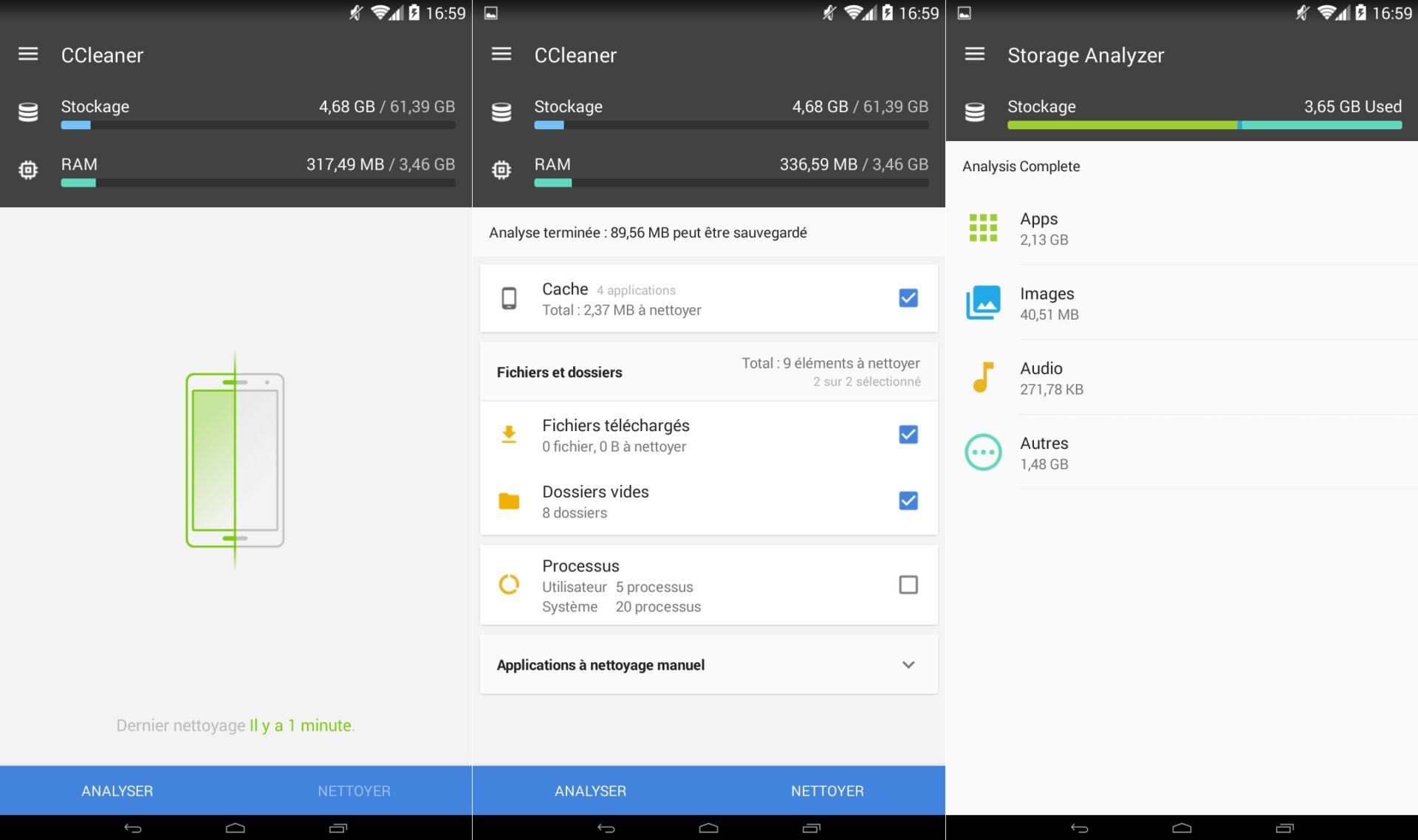1418x840 pixels.
Task: Tap the Dossiers vides folder icon
Action: tap(509, 501)
